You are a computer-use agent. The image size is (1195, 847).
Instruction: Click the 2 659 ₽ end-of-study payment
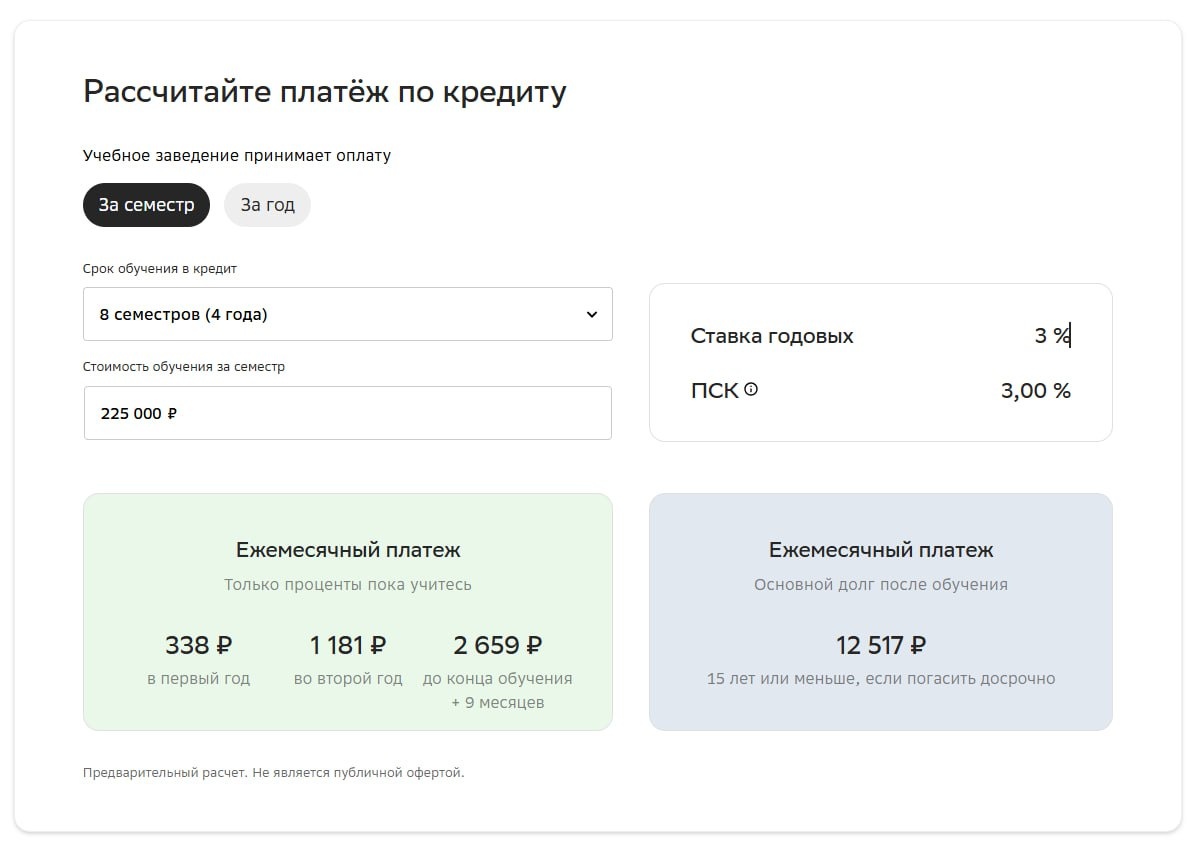point(498,645)
